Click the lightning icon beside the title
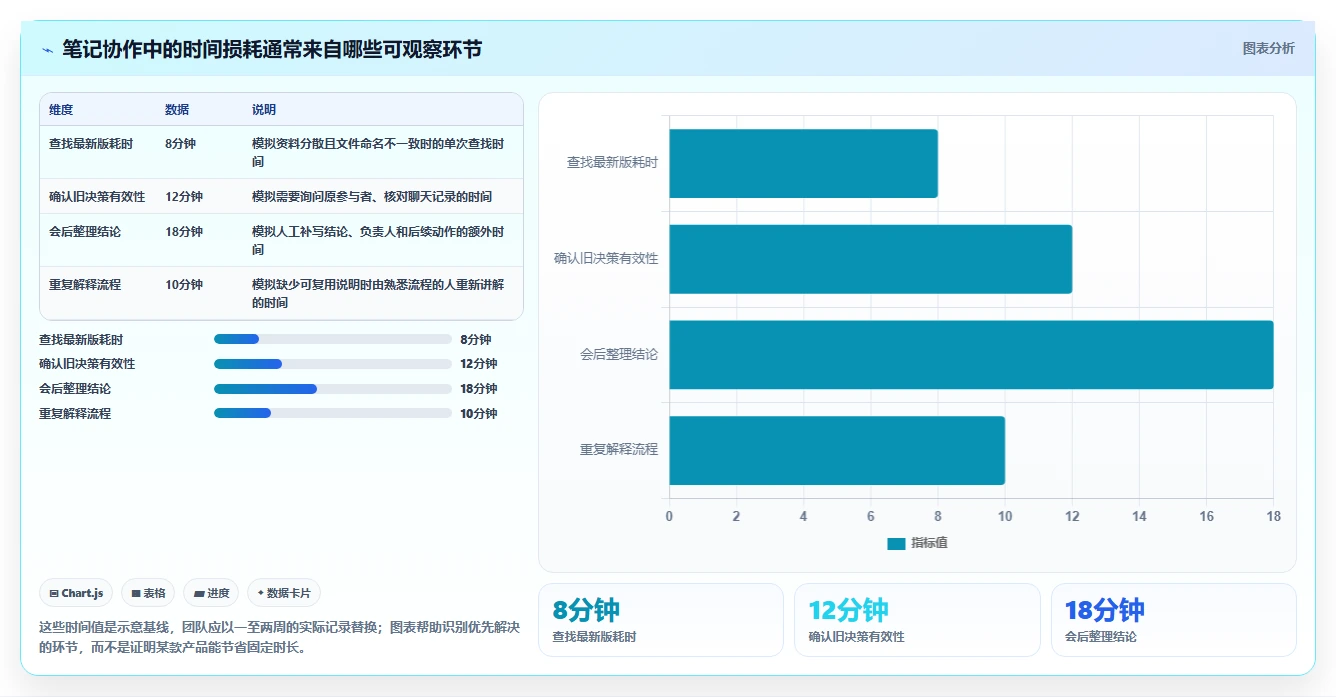 (48, 50)
